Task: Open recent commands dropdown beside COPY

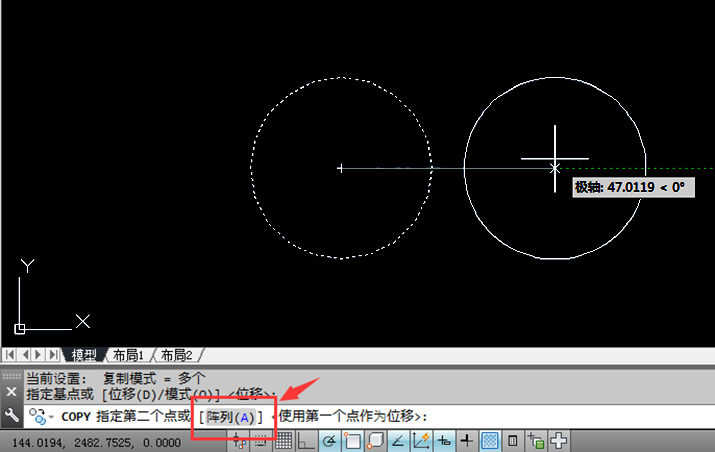Action: tap(51, 417)
